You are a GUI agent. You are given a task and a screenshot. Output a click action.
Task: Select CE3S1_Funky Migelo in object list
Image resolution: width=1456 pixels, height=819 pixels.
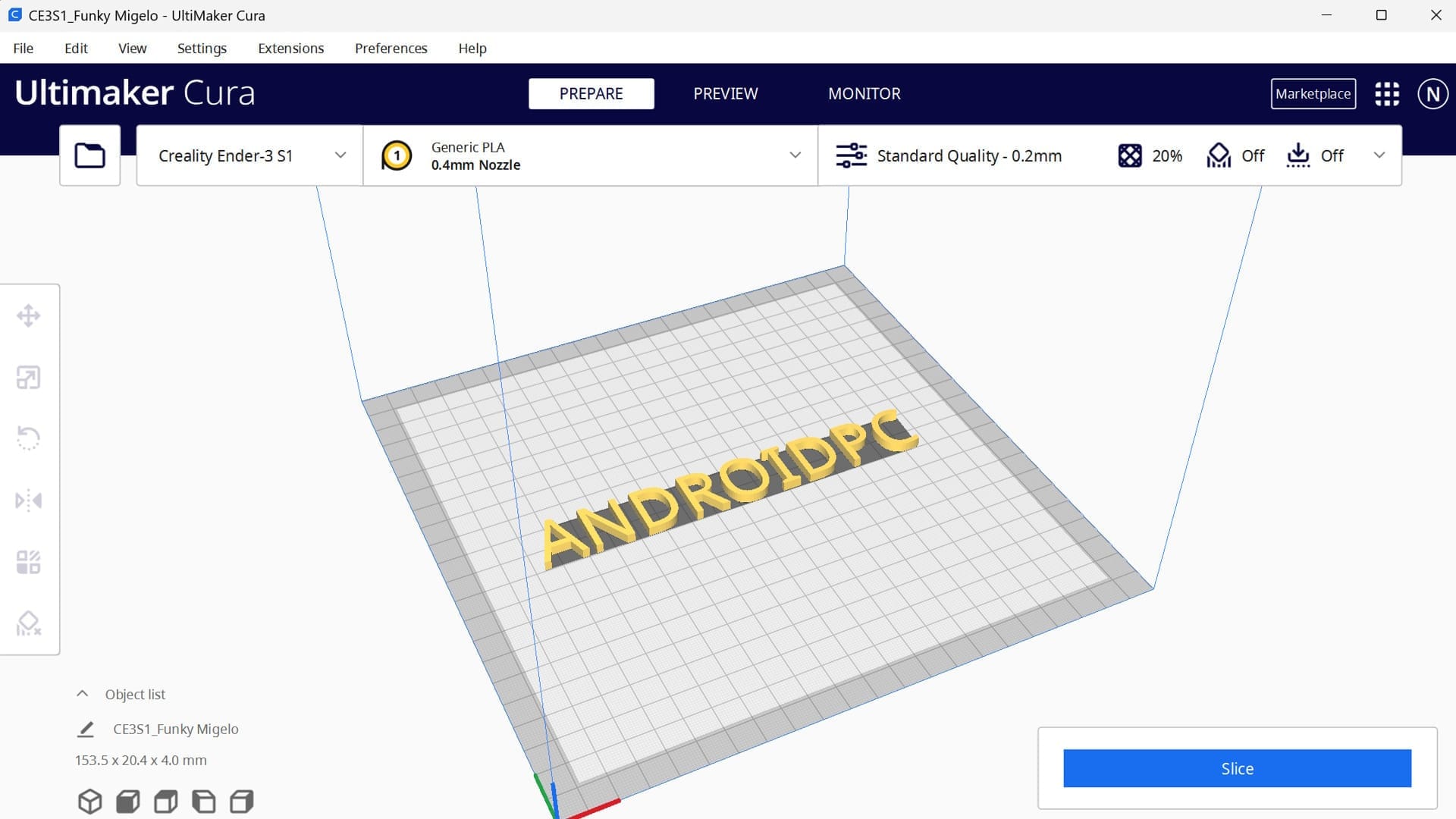pyautogui.click(x=175, y=729)
